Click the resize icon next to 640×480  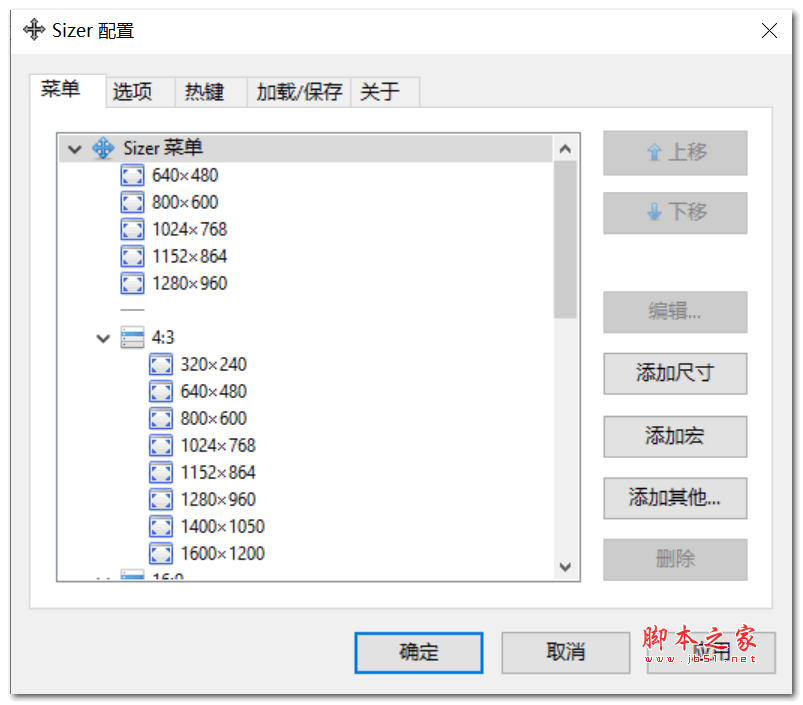[132, 175]
